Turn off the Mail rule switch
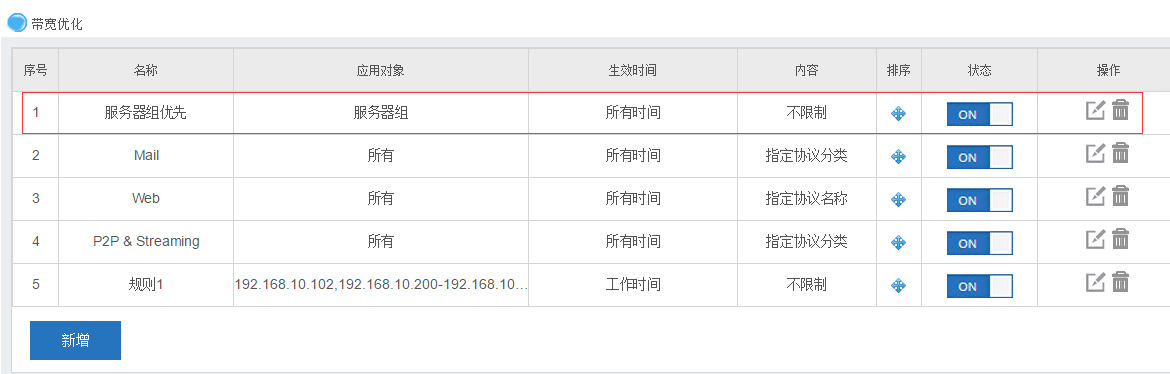 click(x=980, y=158)
